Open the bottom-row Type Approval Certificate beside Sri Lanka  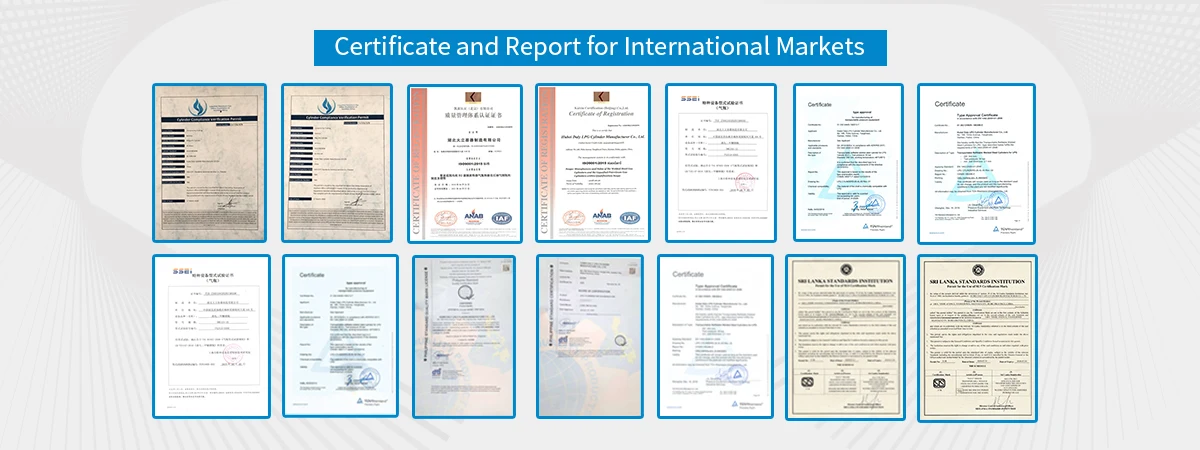(x=715, y=336)
